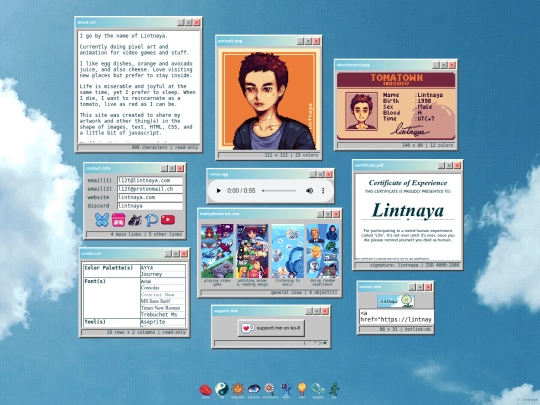Open the red YouTube icon in contact.info
The width and height of the screenshot is (540, 405).
pyautogui.click(x=168, y=220)
